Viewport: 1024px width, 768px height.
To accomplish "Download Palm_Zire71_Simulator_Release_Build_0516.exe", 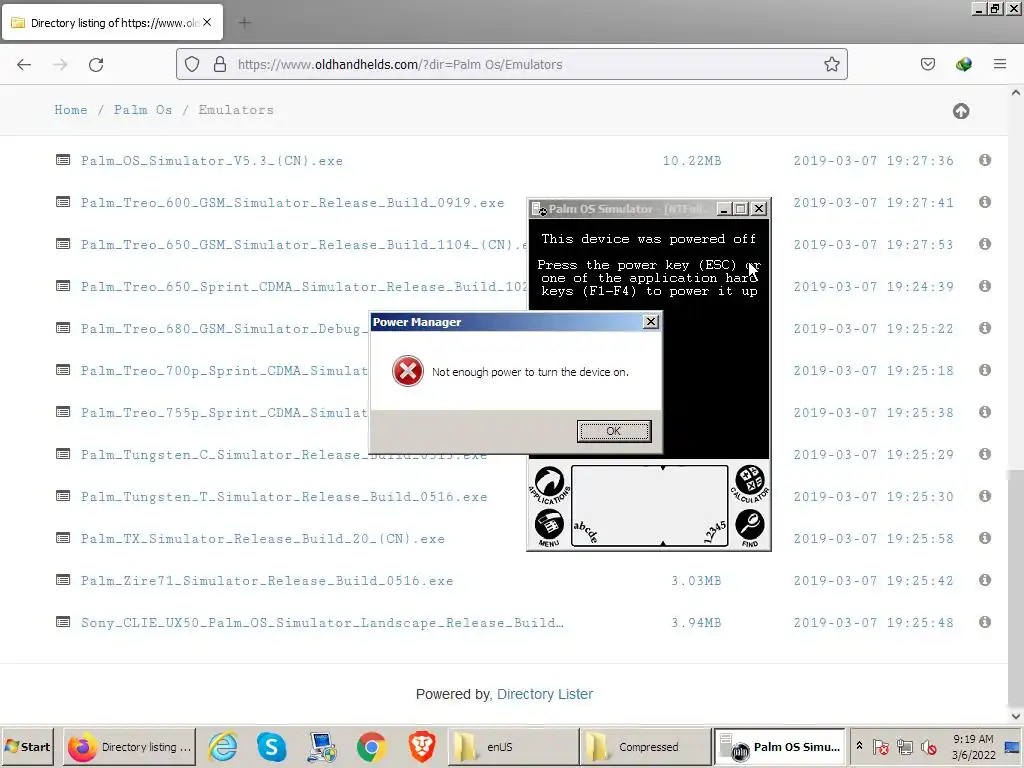I will pos(267,581).
